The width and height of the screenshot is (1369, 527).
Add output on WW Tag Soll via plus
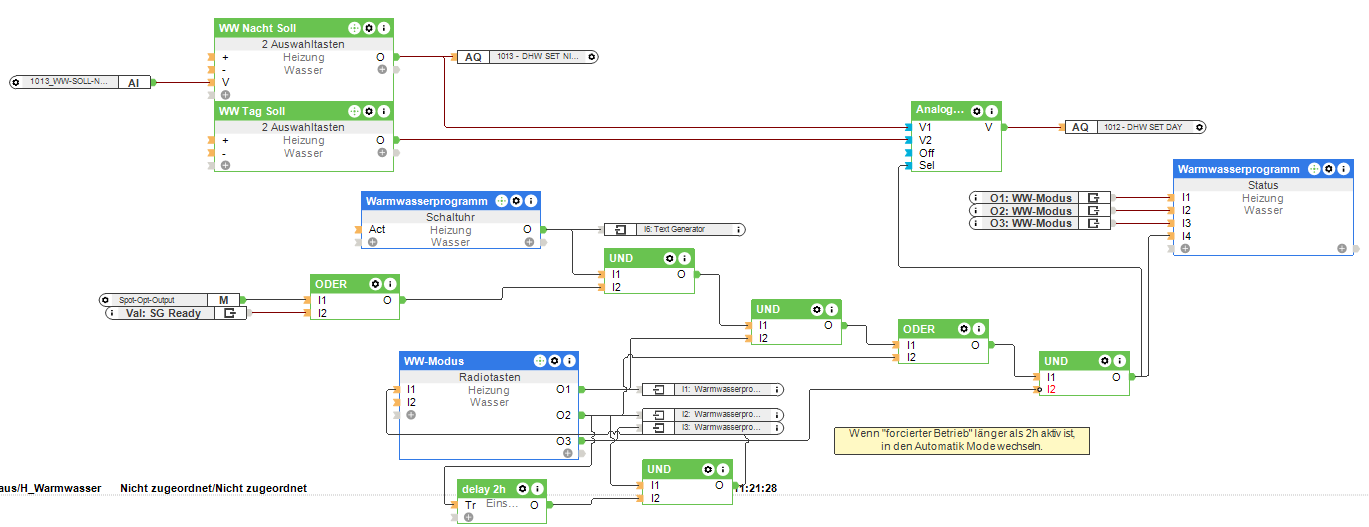[382, 153]
